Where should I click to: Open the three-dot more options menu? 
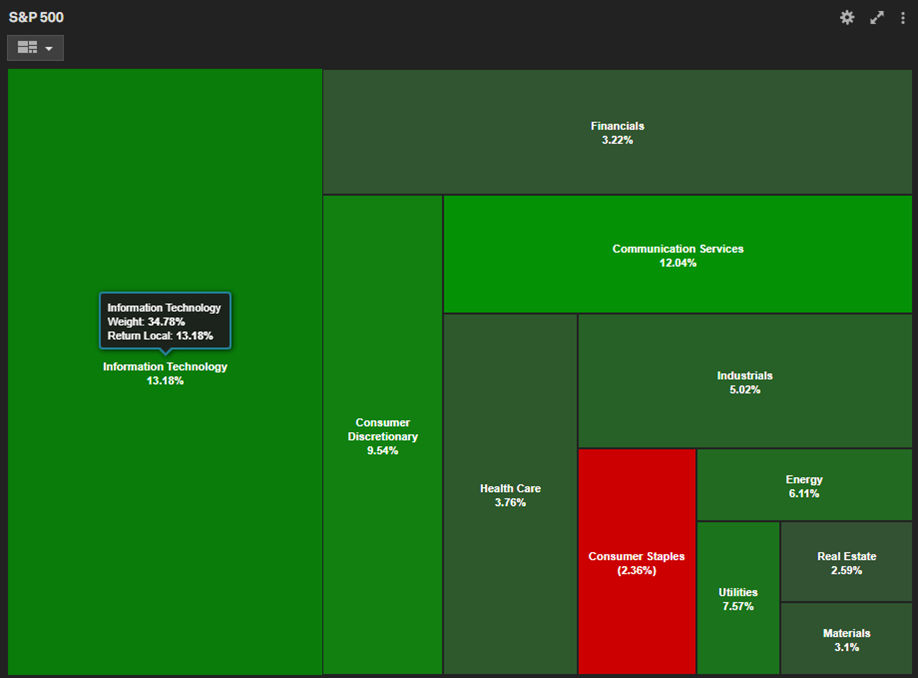[903, 17]
